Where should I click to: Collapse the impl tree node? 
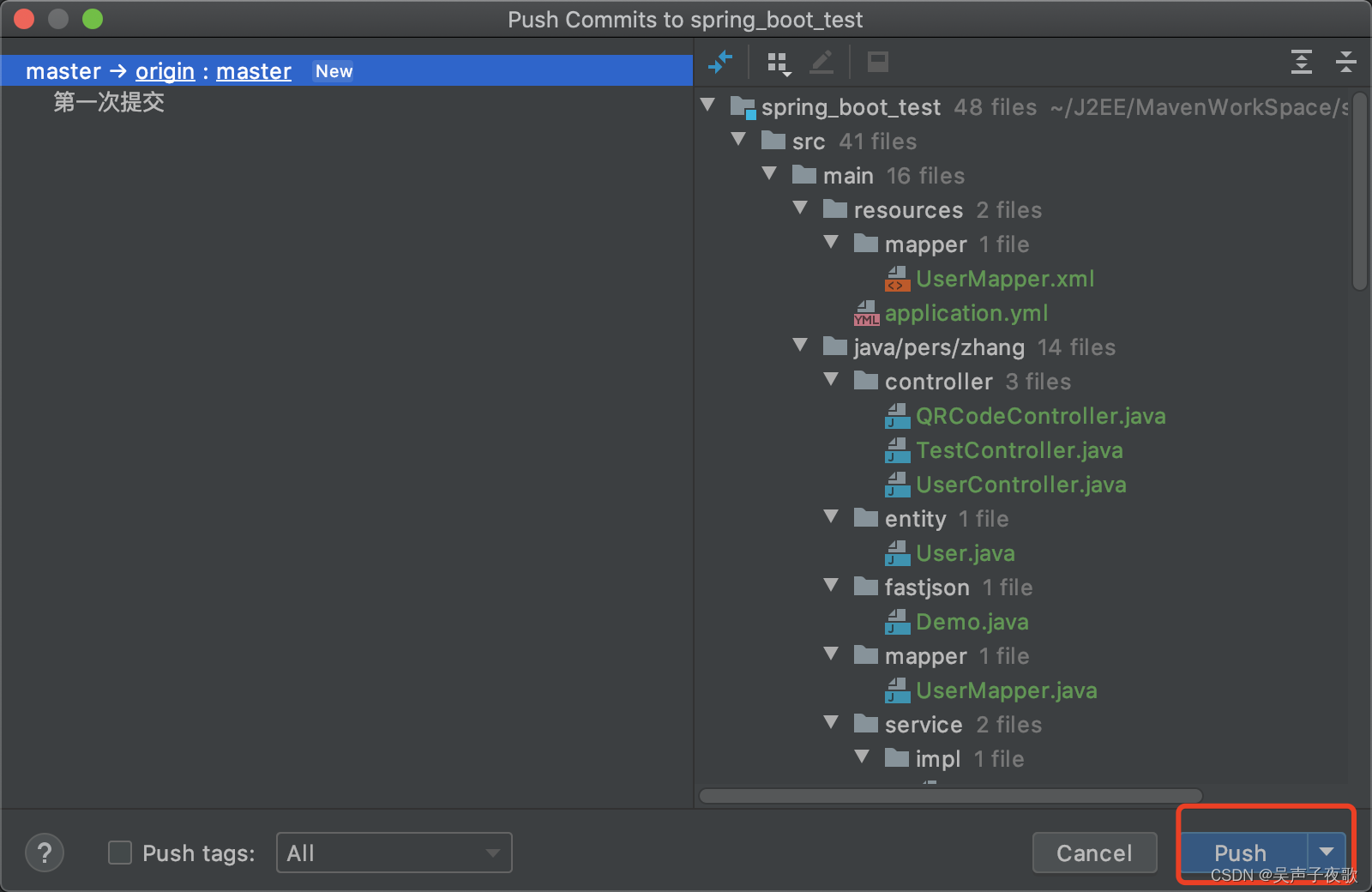coord(862,756)
